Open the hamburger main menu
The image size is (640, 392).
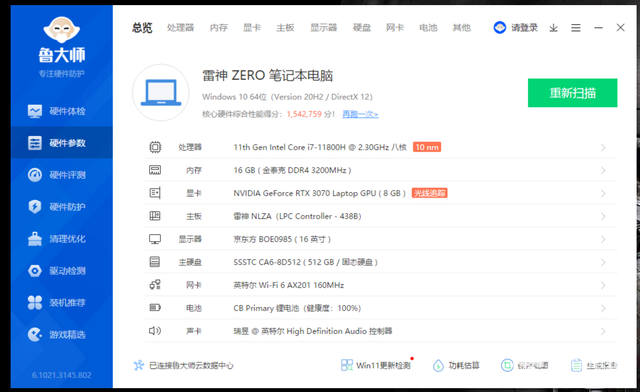pos(576,28)
